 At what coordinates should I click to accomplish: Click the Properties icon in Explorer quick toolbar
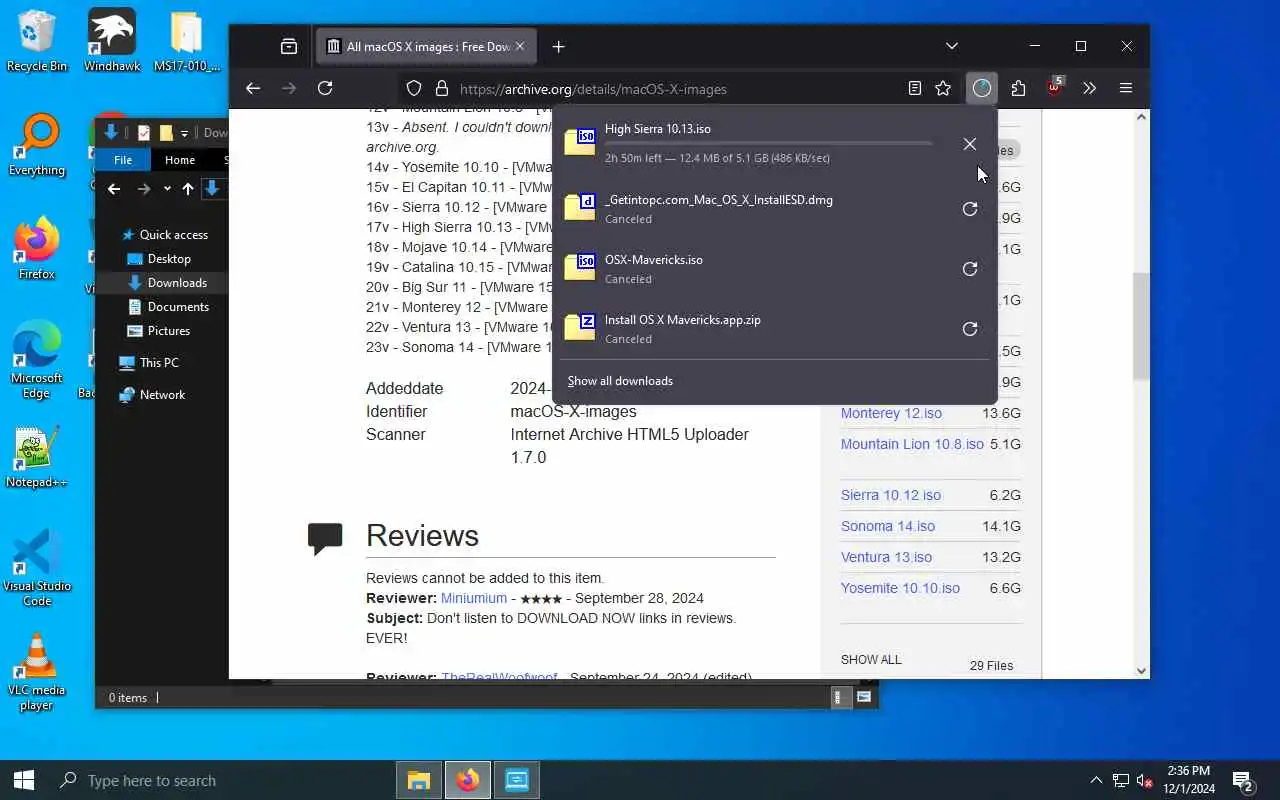(x=144, y=132)
